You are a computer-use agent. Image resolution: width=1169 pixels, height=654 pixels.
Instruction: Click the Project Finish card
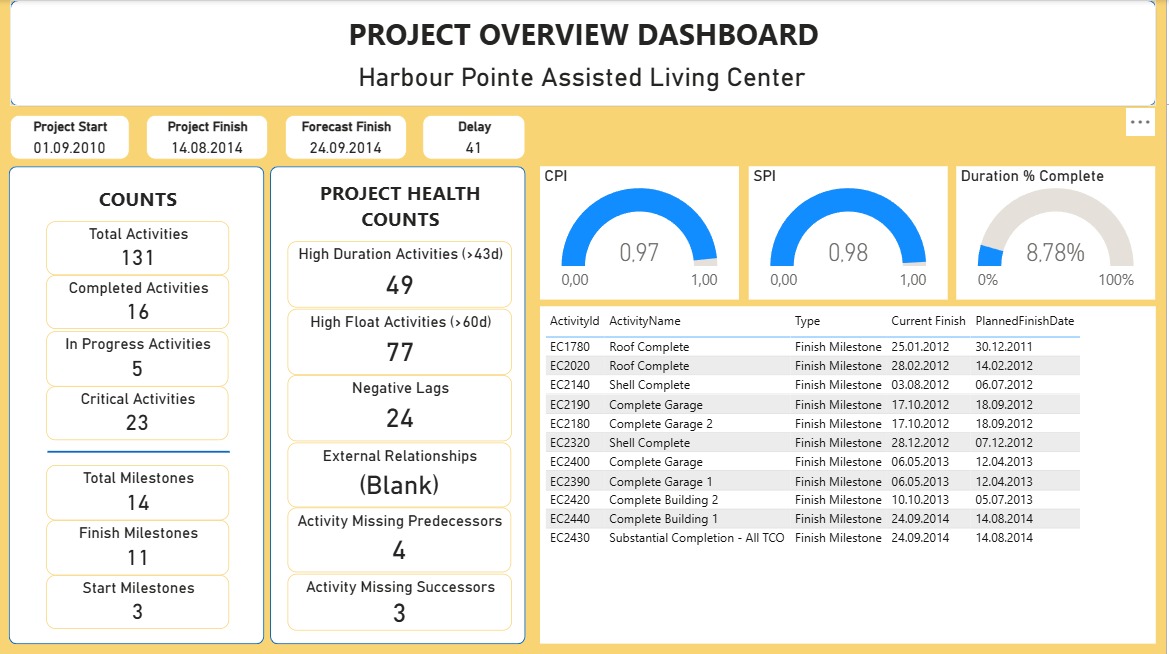pyautogui.click(x=206, y=137)
